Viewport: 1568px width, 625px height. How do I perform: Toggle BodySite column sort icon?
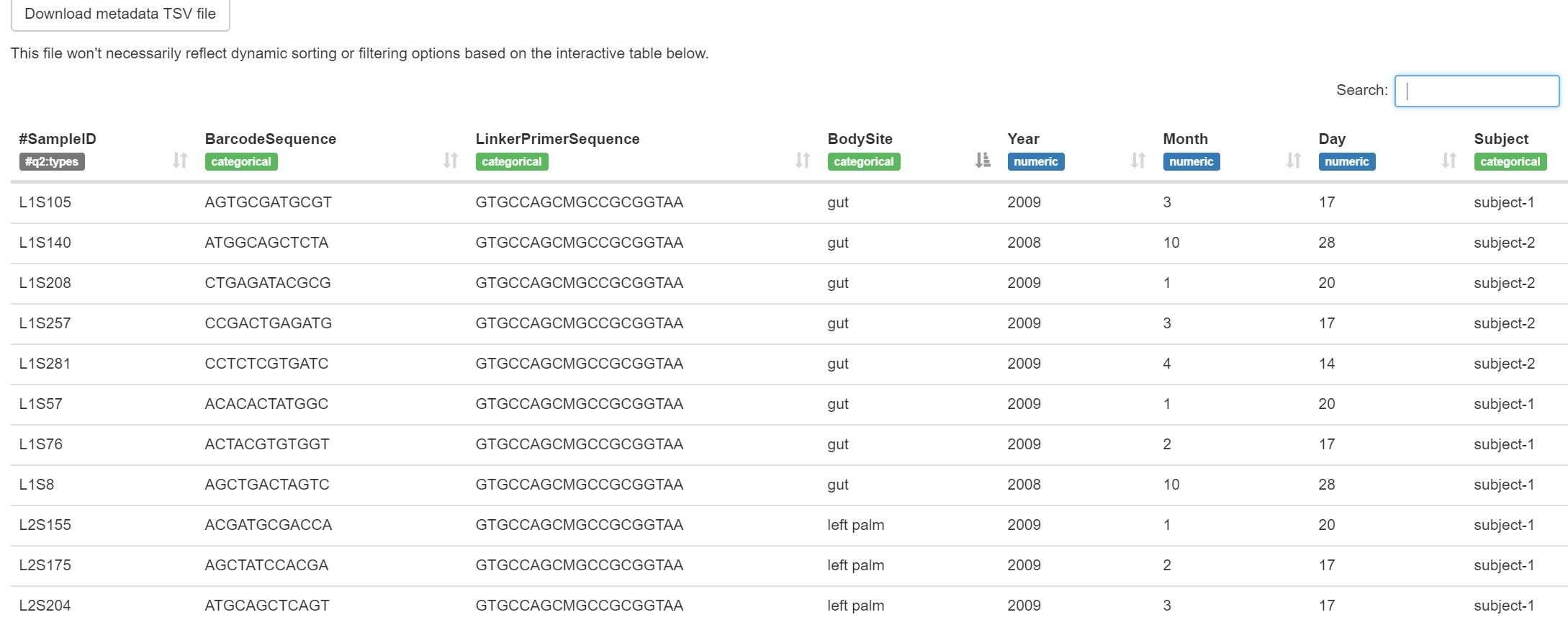[x=982, y=161]
